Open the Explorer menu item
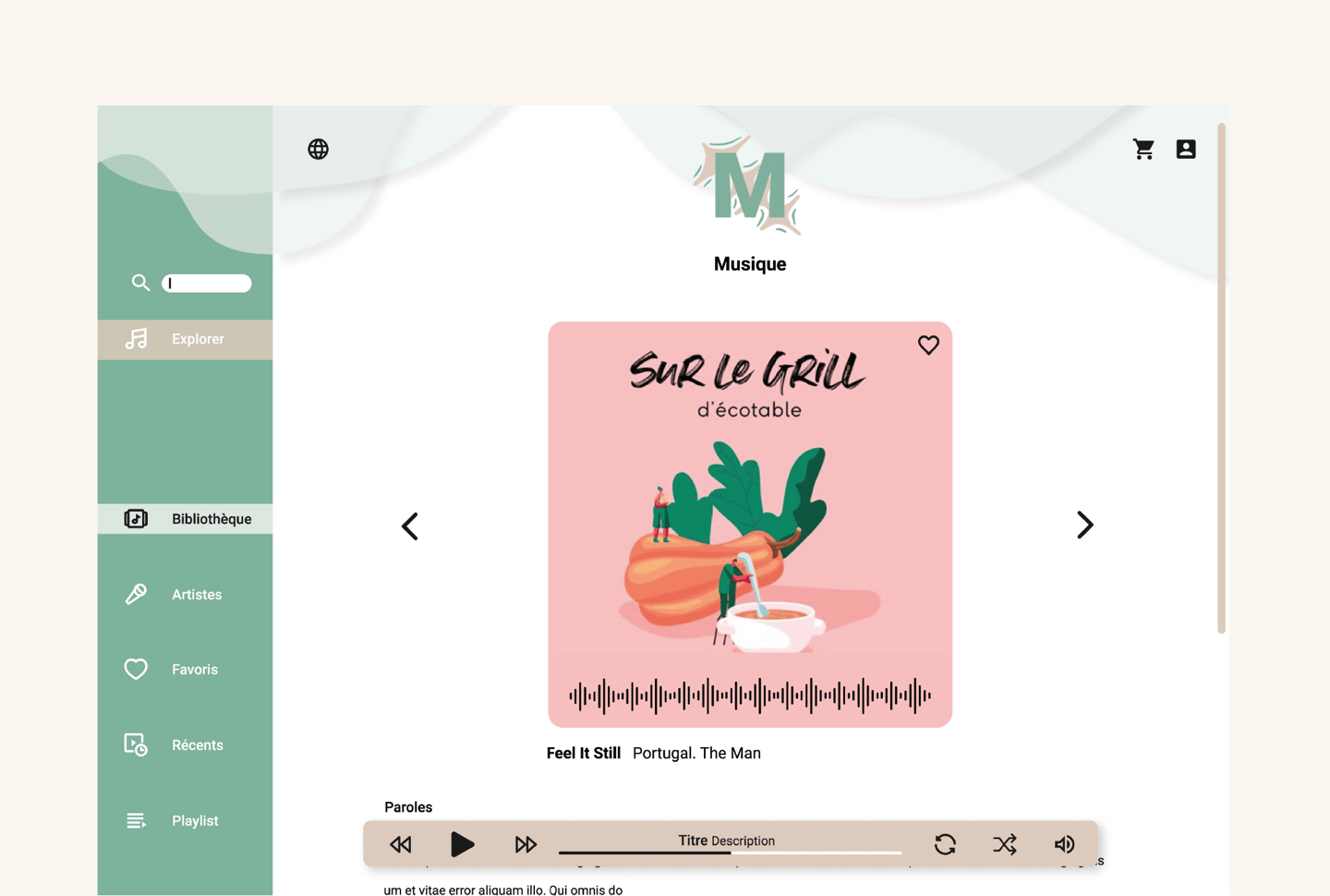 [185, 339]
